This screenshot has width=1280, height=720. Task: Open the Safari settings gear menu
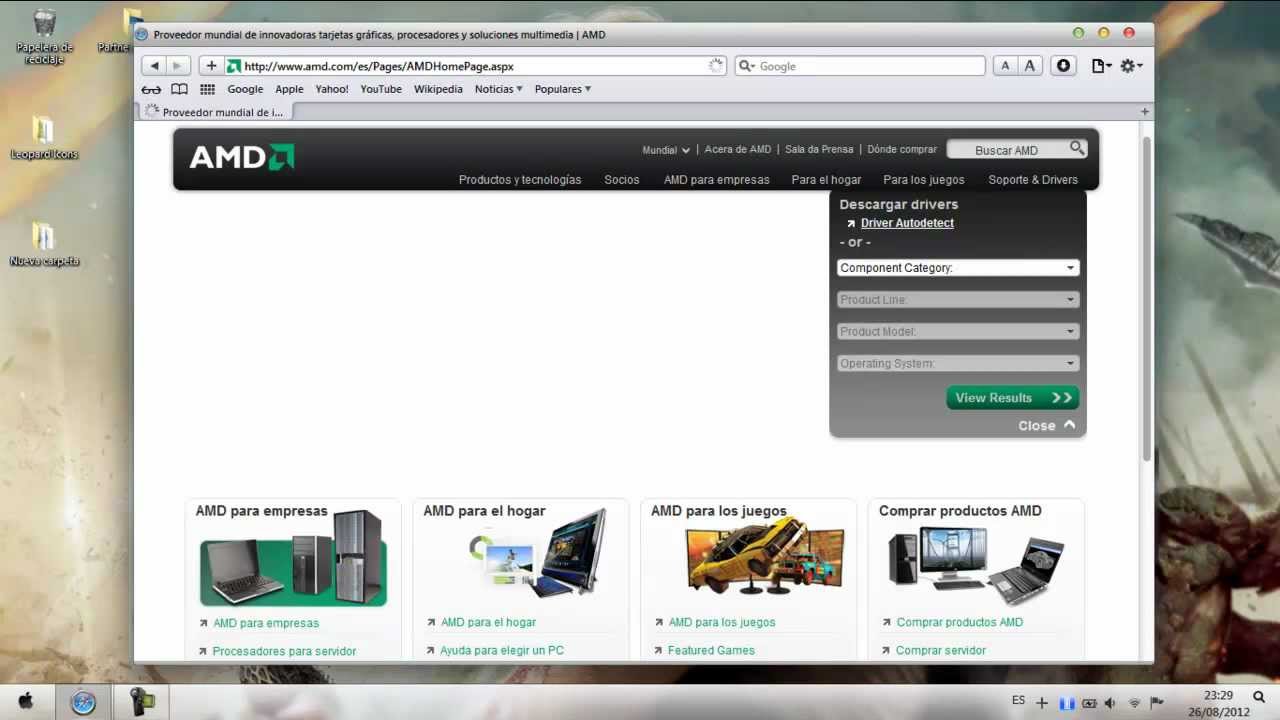click(x=1131, y=66)
